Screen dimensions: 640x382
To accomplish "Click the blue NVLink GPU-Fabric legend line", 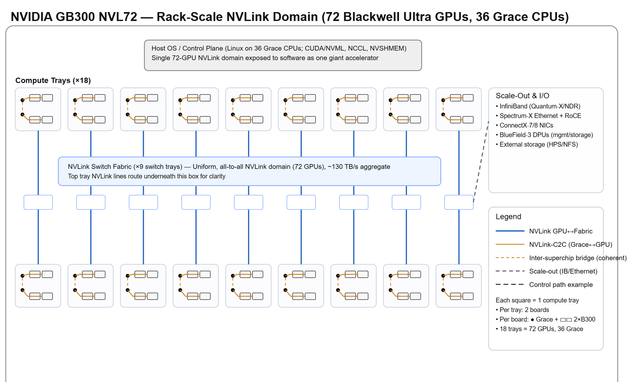I will [510, 231].
